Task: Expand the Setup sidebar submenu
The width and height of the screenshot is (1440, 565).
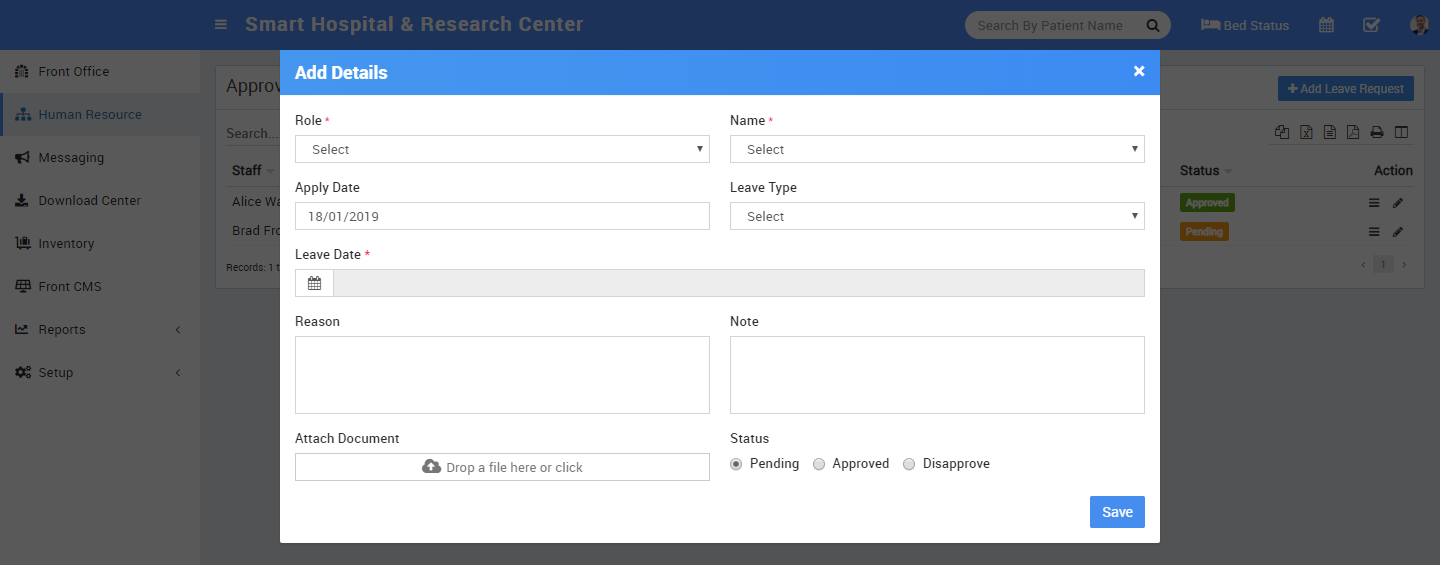Action: click(x=100, y=373)
